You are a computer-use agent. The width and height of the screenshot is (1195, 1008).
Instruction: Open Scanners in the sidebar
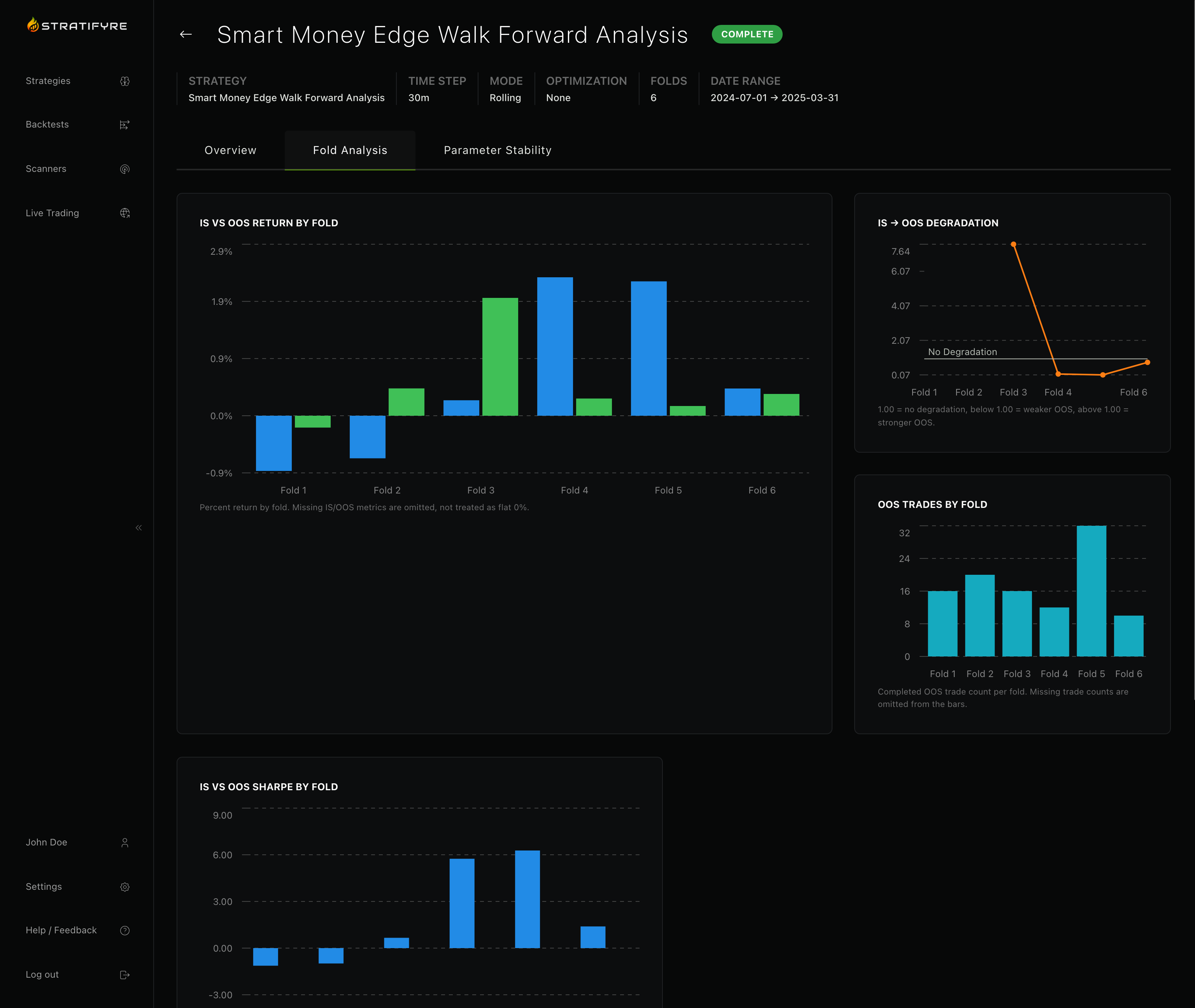click(46, 168)
